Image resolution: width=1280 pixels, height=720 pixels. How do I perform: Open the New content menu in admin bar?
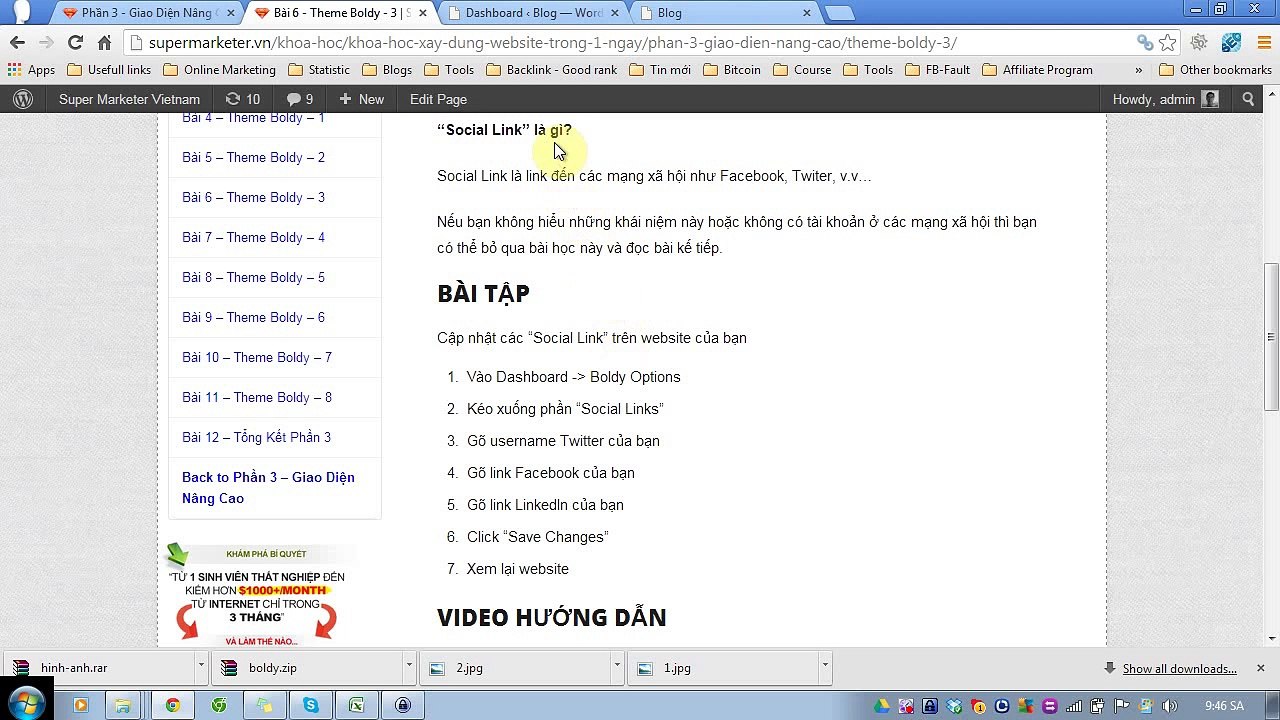[361, 99]
